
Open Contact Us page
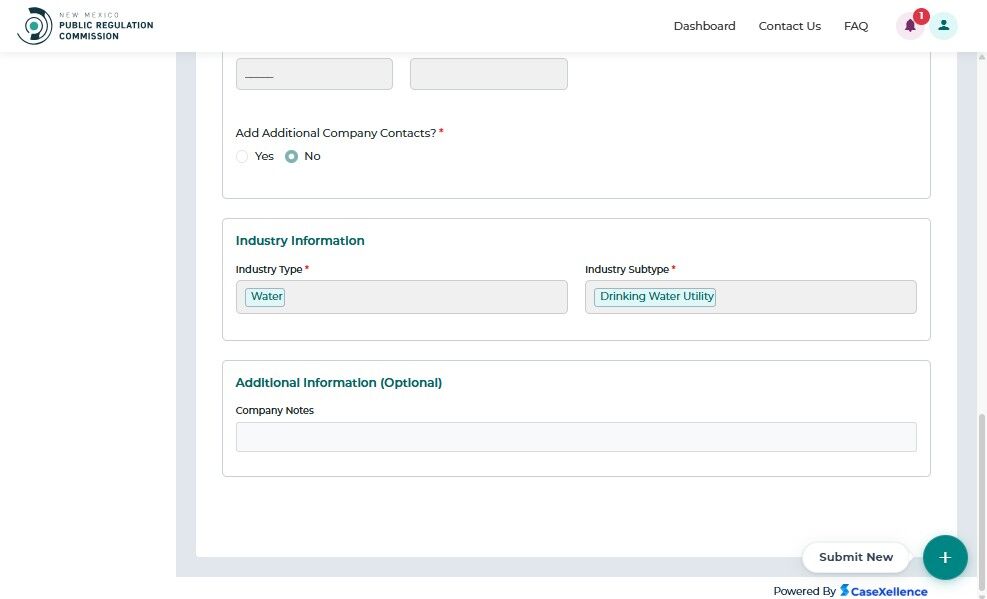(x=789, y=26)
